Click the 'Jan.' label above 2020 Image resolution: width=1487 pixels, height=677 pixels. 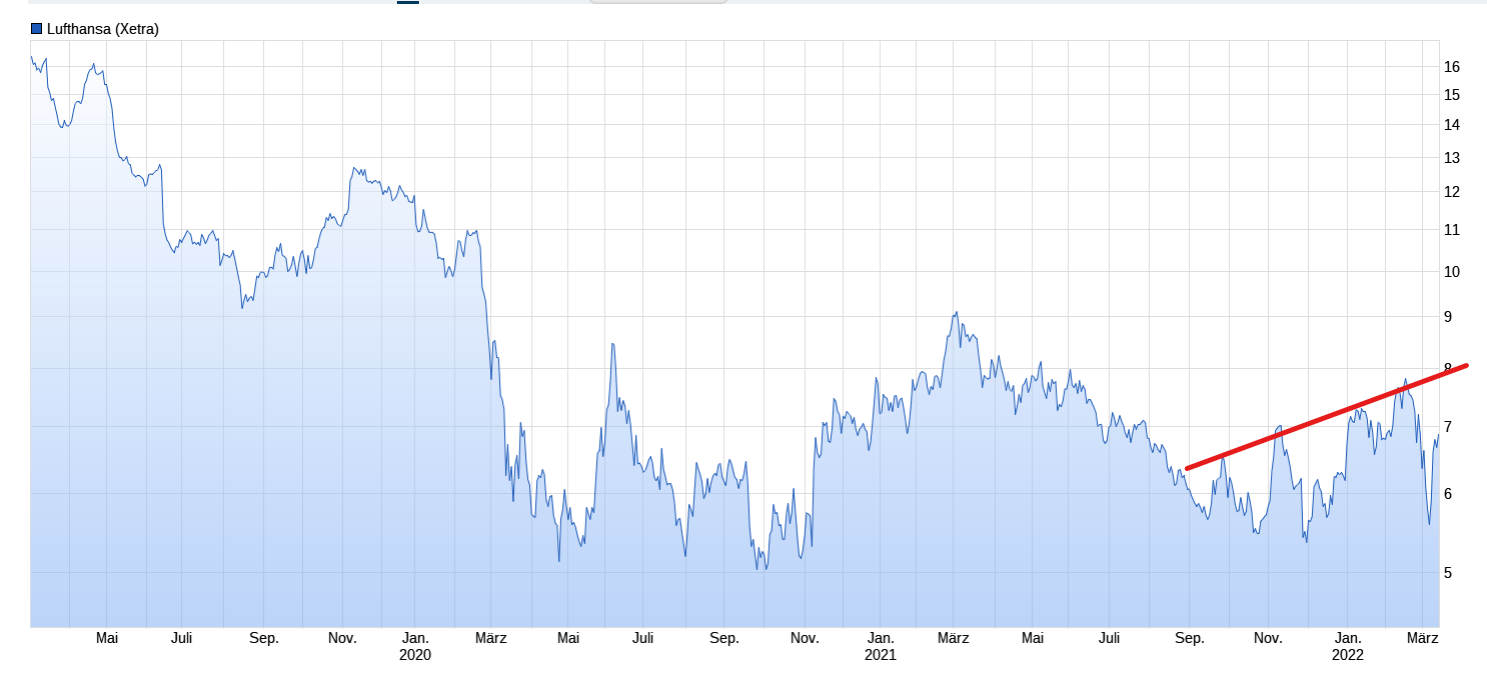click(x=415, y=638)
